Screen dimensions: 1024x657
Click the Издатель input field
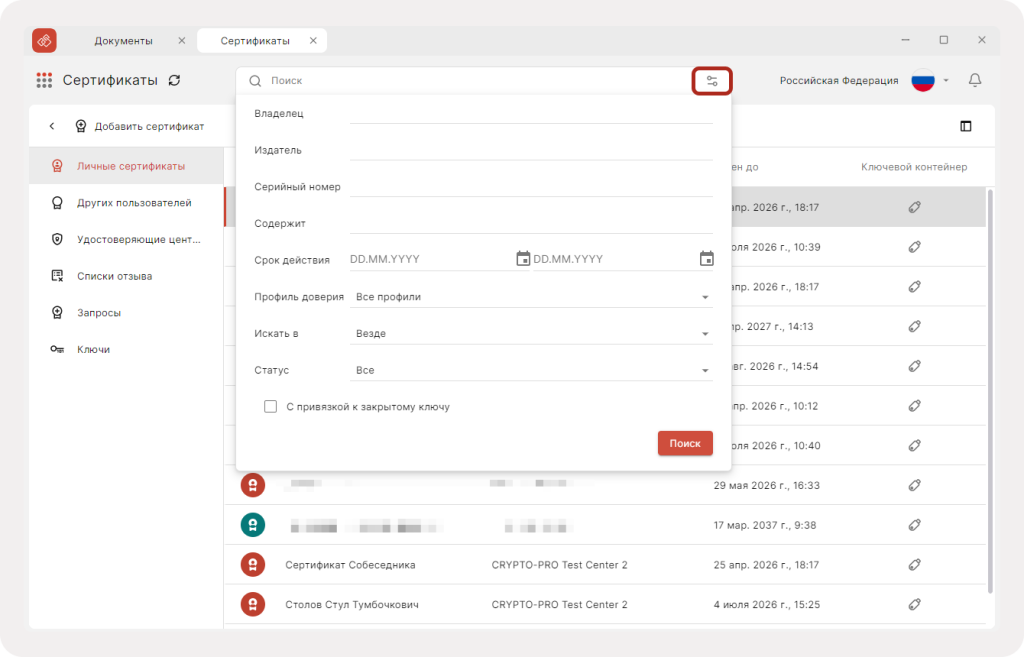tap(531, 150)
